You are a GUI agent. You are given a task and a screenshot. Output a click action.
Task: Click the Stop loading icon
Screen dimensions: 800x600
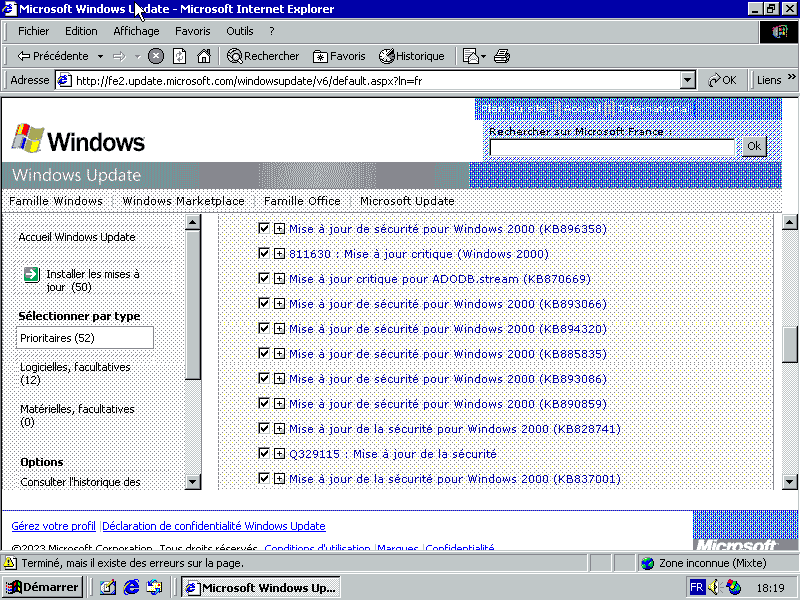tap(156, 56)
